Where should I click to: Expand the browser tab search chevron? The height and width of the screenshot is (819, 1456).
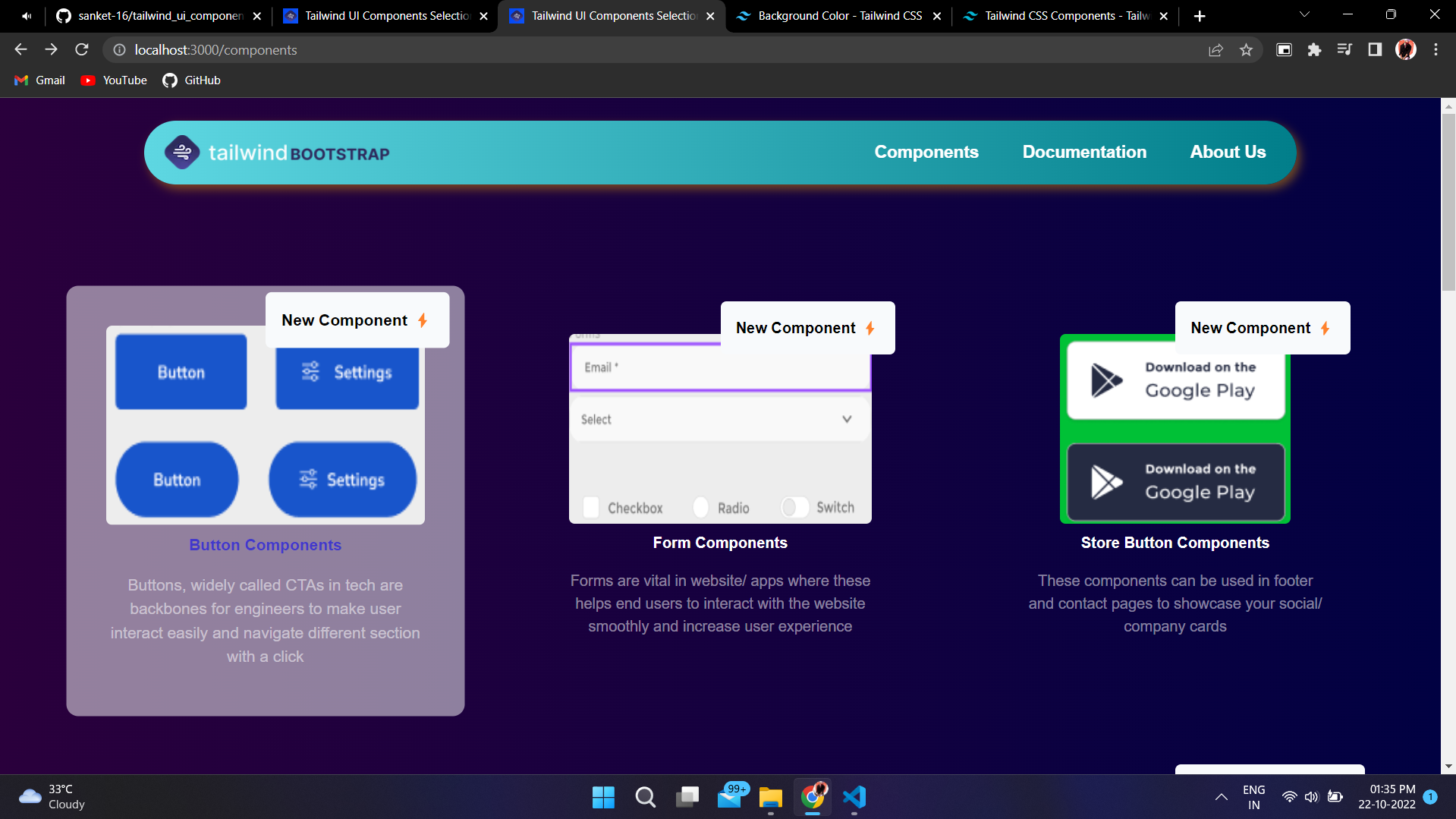coord(1303,15)
